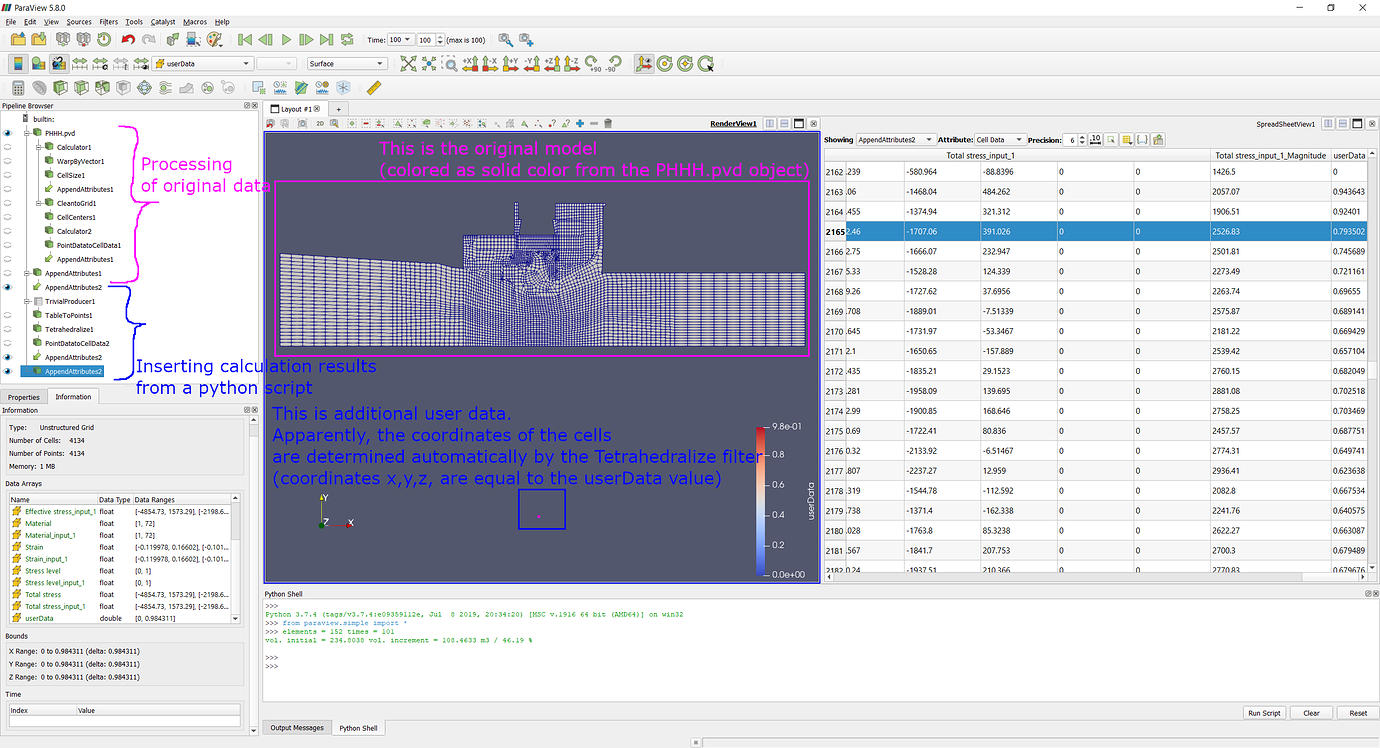
Task: Select the Tetrahedralize1 pipeline item
Action: pos(71,329)
